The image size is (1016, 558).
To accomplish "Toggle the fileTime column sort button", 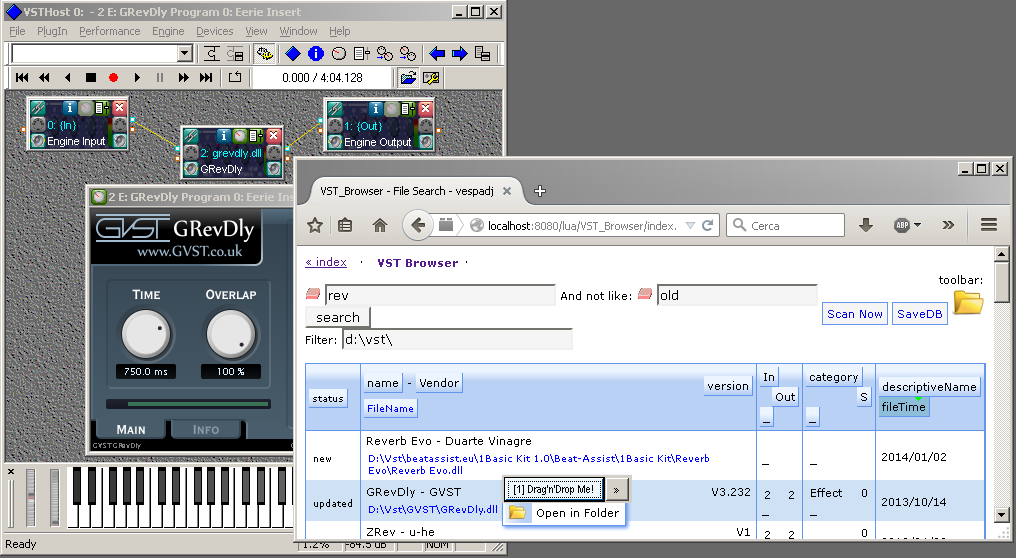I will pos(903,407).
